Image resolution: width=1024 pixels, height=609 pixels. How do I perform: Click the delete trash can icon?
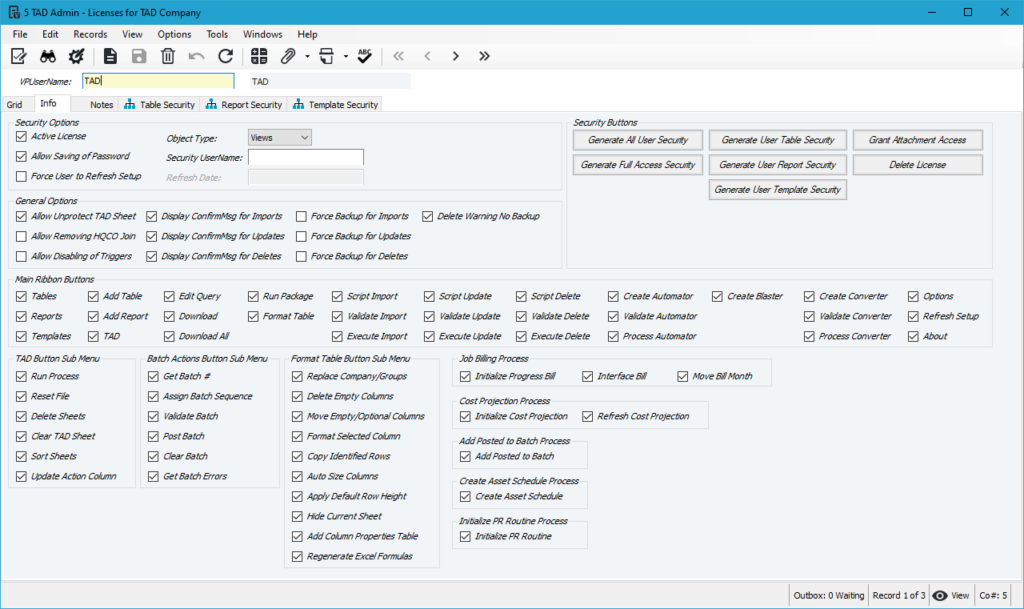click(168, 56)
